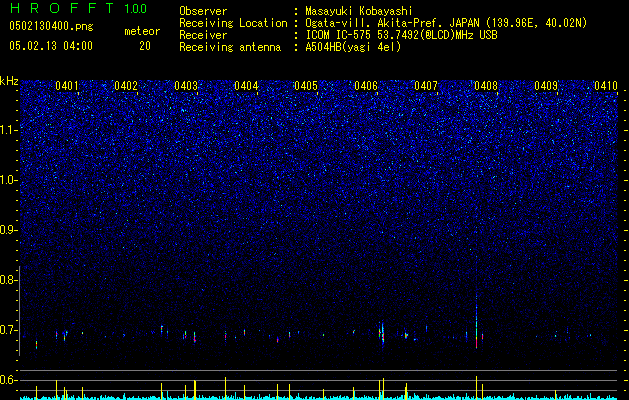Click the ICOM IC-575 receiver description
Image resolution: width=629 pixels, height=400 pixels.
pos(401,35)
